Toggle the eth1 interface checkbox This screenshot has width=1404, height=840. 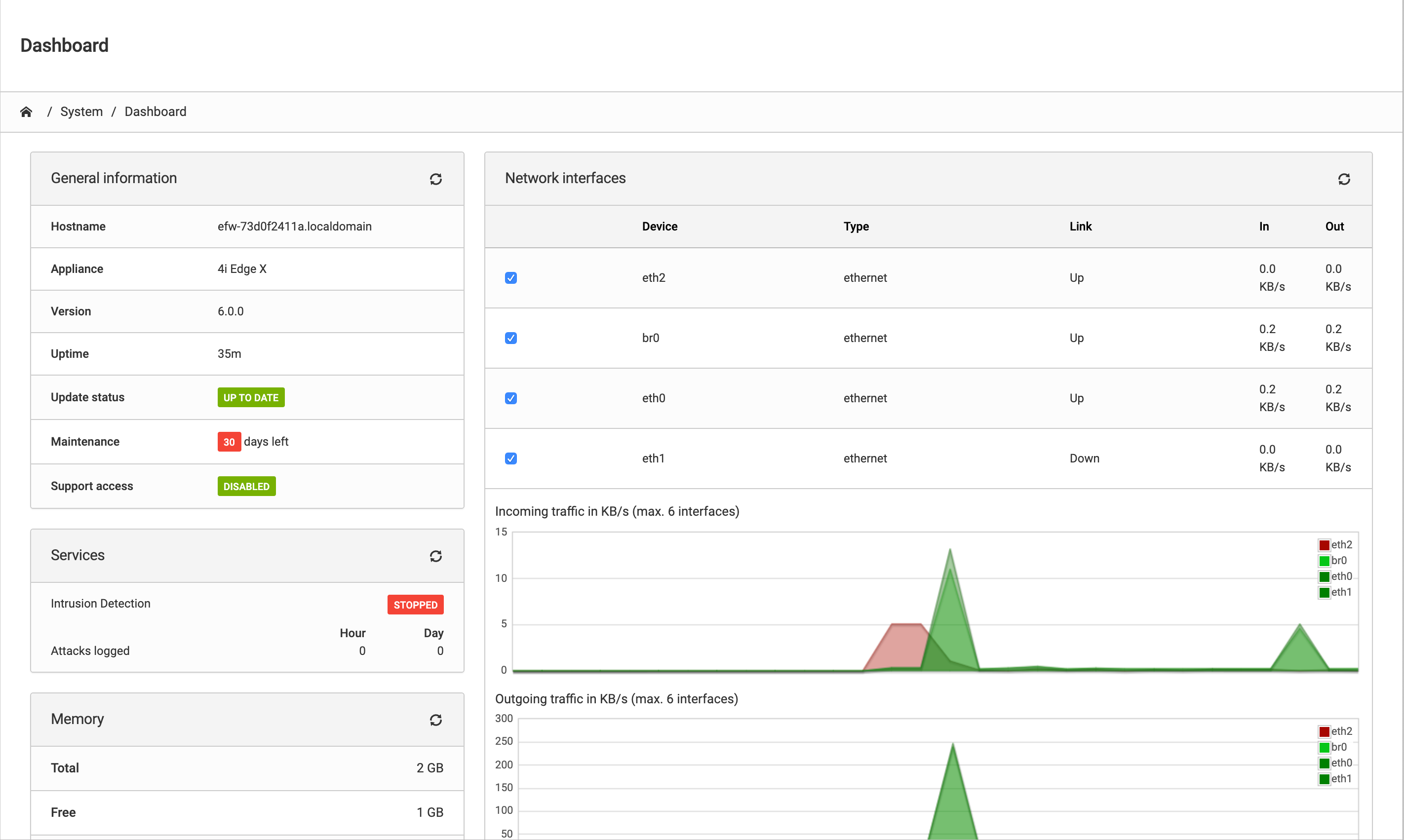coord(510,458)
